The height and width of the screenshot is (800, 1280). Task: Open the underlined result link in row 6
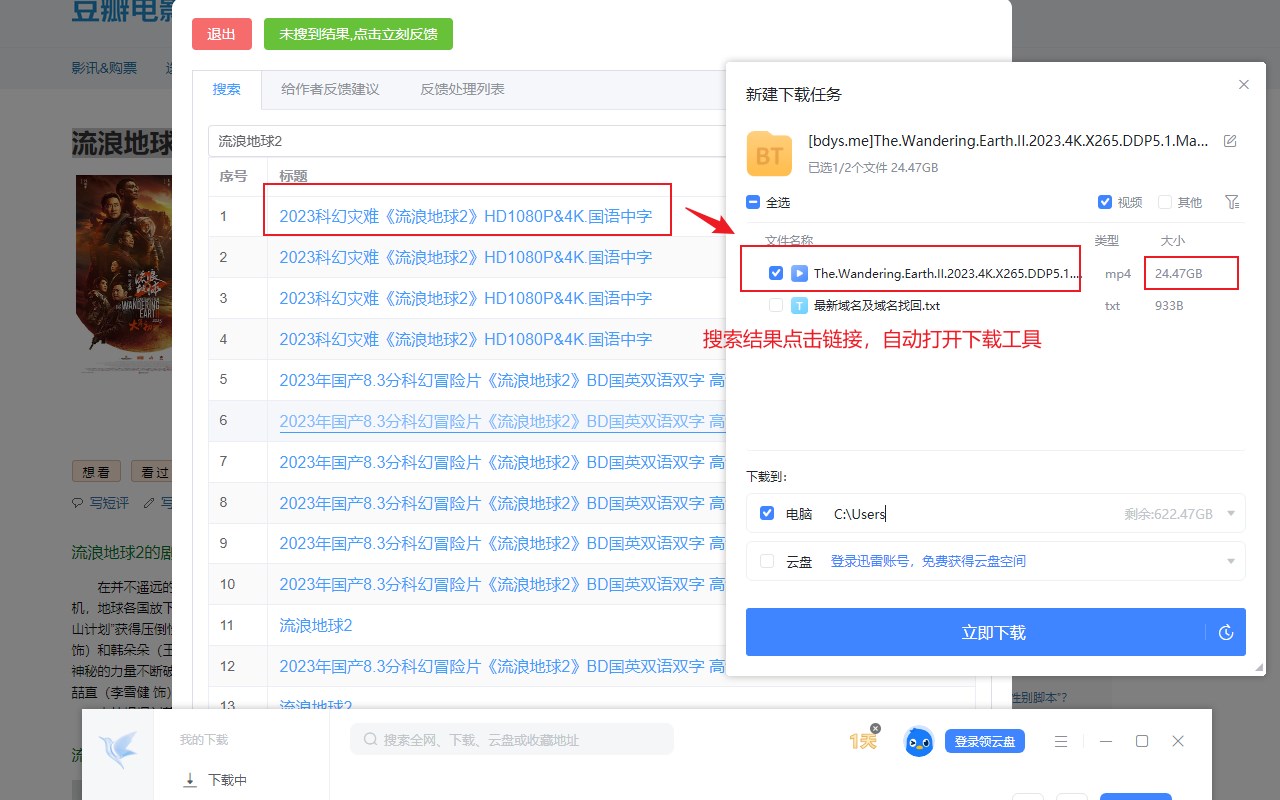(x=502, y=421)
